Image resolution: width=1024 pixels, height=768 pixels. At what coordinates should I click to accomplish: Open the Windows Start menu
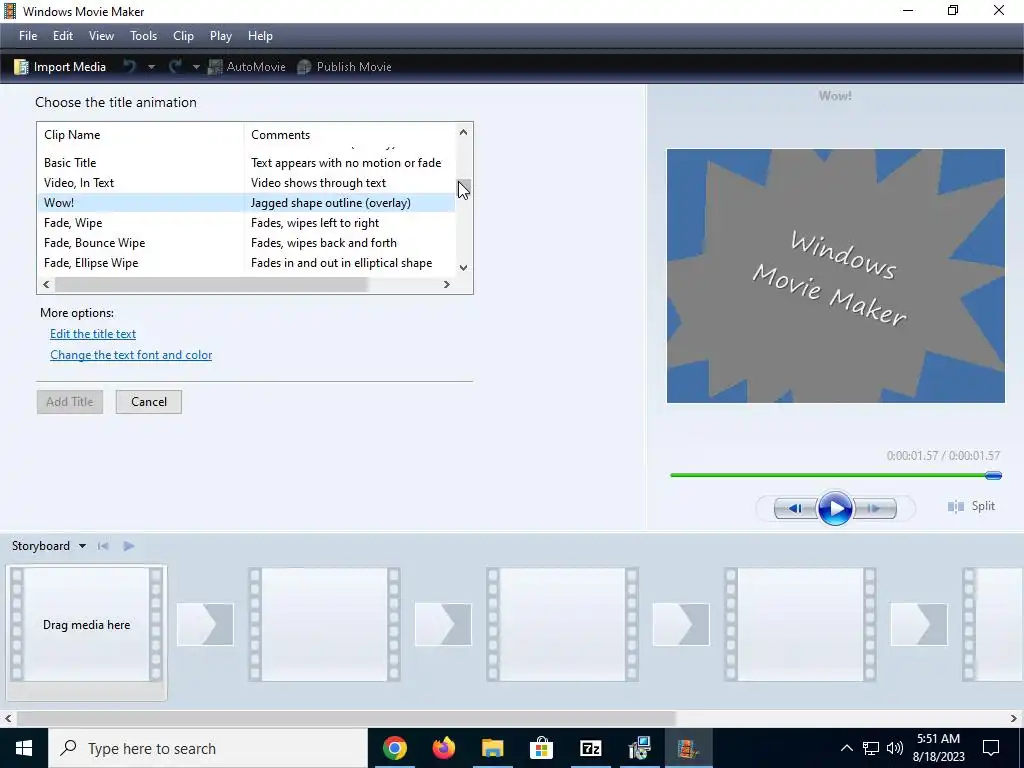(x=24, y=748)
